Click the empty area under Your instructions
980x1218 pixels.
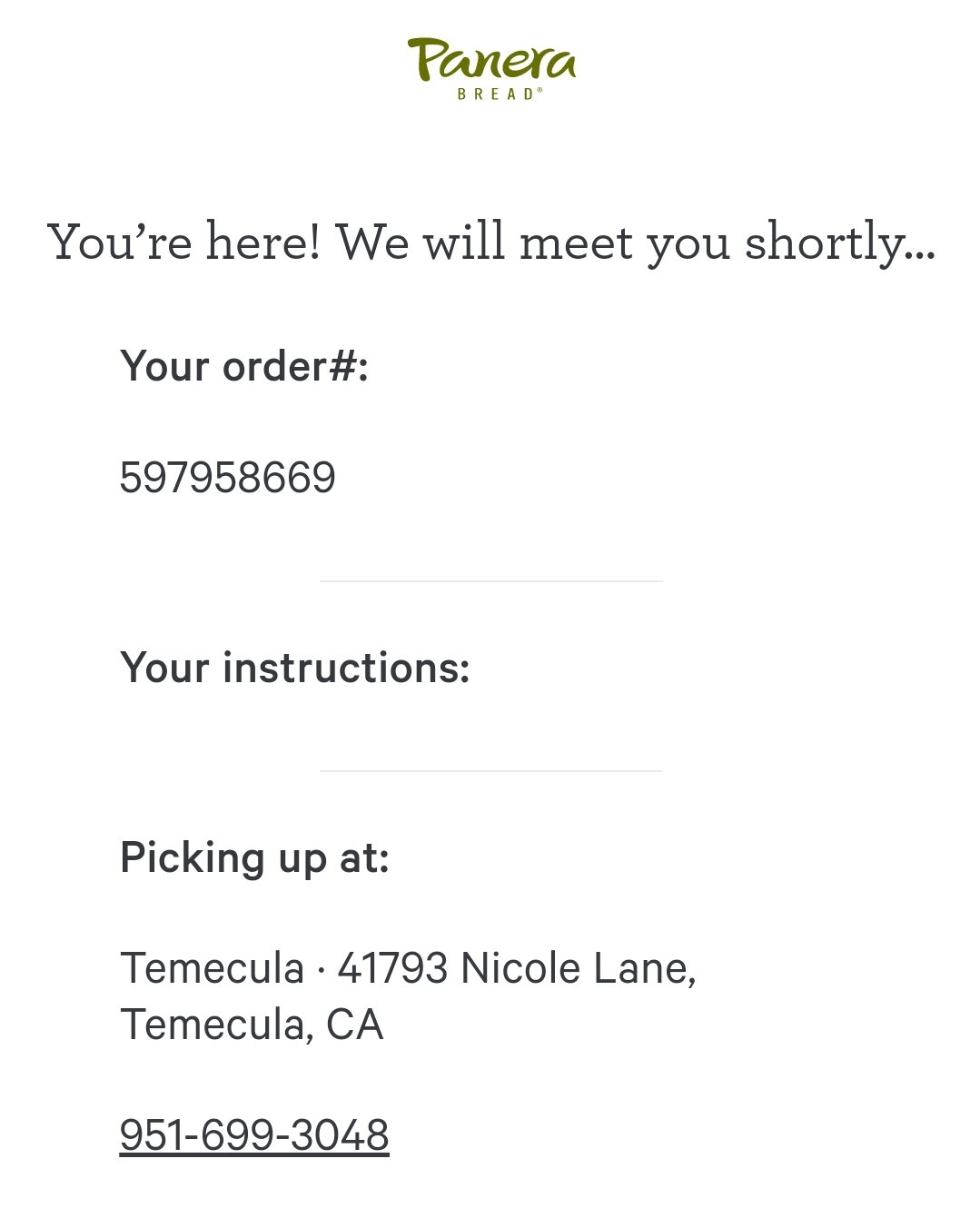(490, 722)
